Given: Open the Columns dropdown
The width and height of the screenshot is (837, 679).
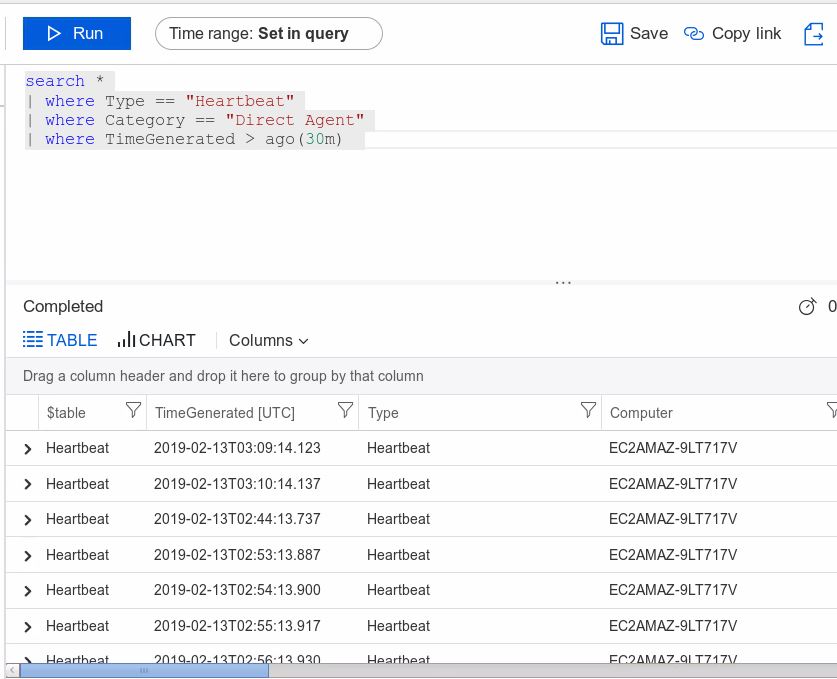Looking at the screenshot, I should coord(268,340).
